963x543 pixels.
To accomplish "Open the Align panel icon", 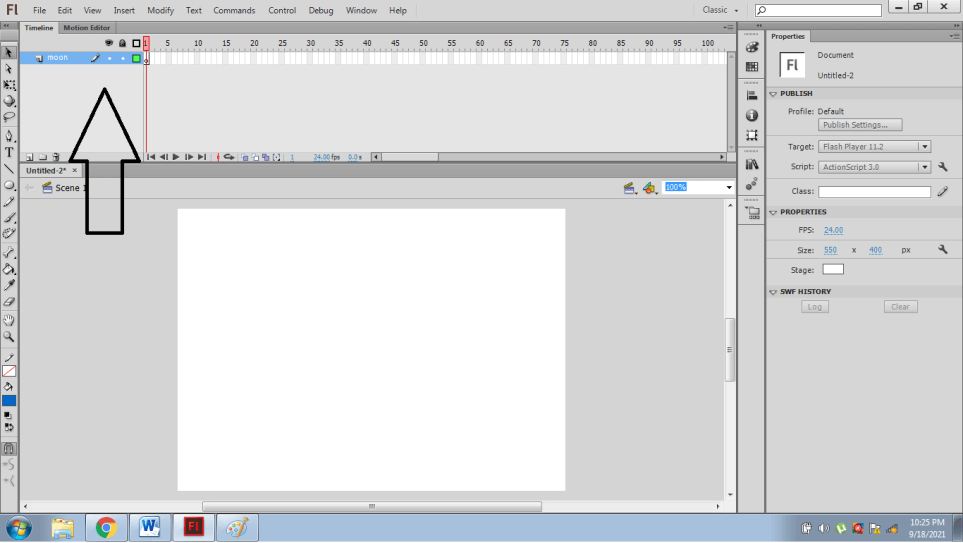I will pyautogui.click(x=752, y=95).
